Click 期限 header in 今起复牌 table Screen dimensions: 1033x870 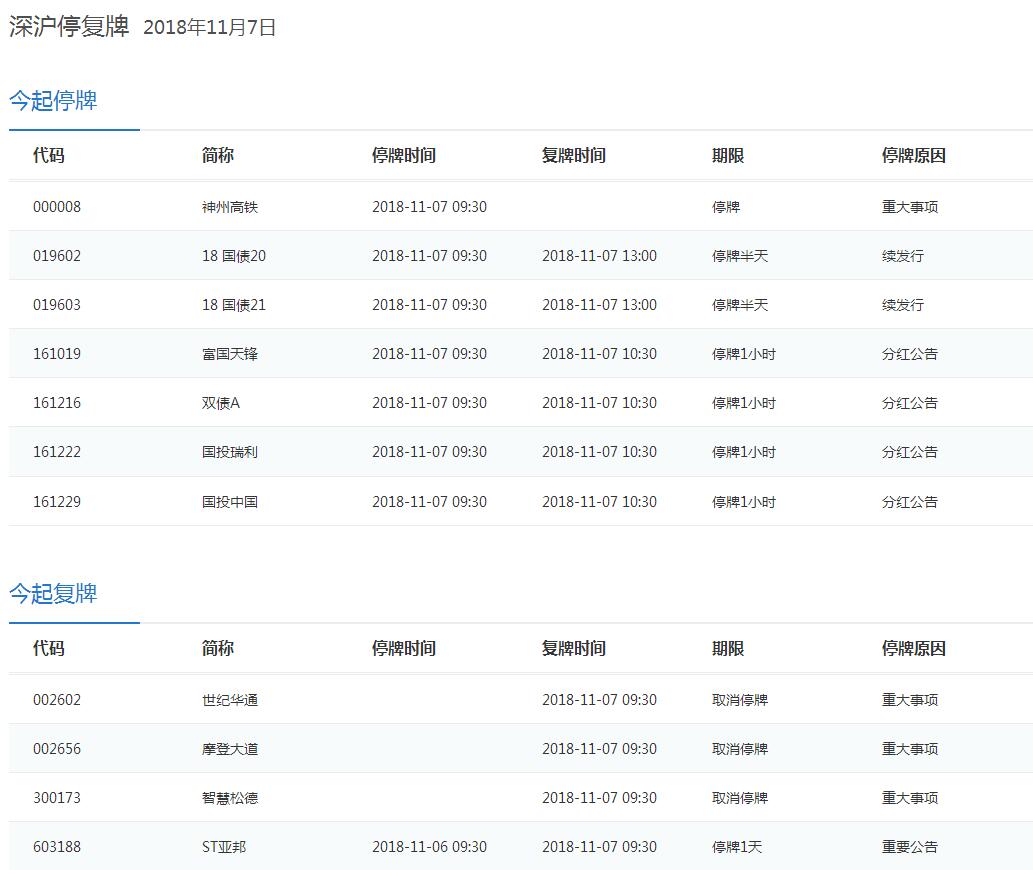[728, 649]
